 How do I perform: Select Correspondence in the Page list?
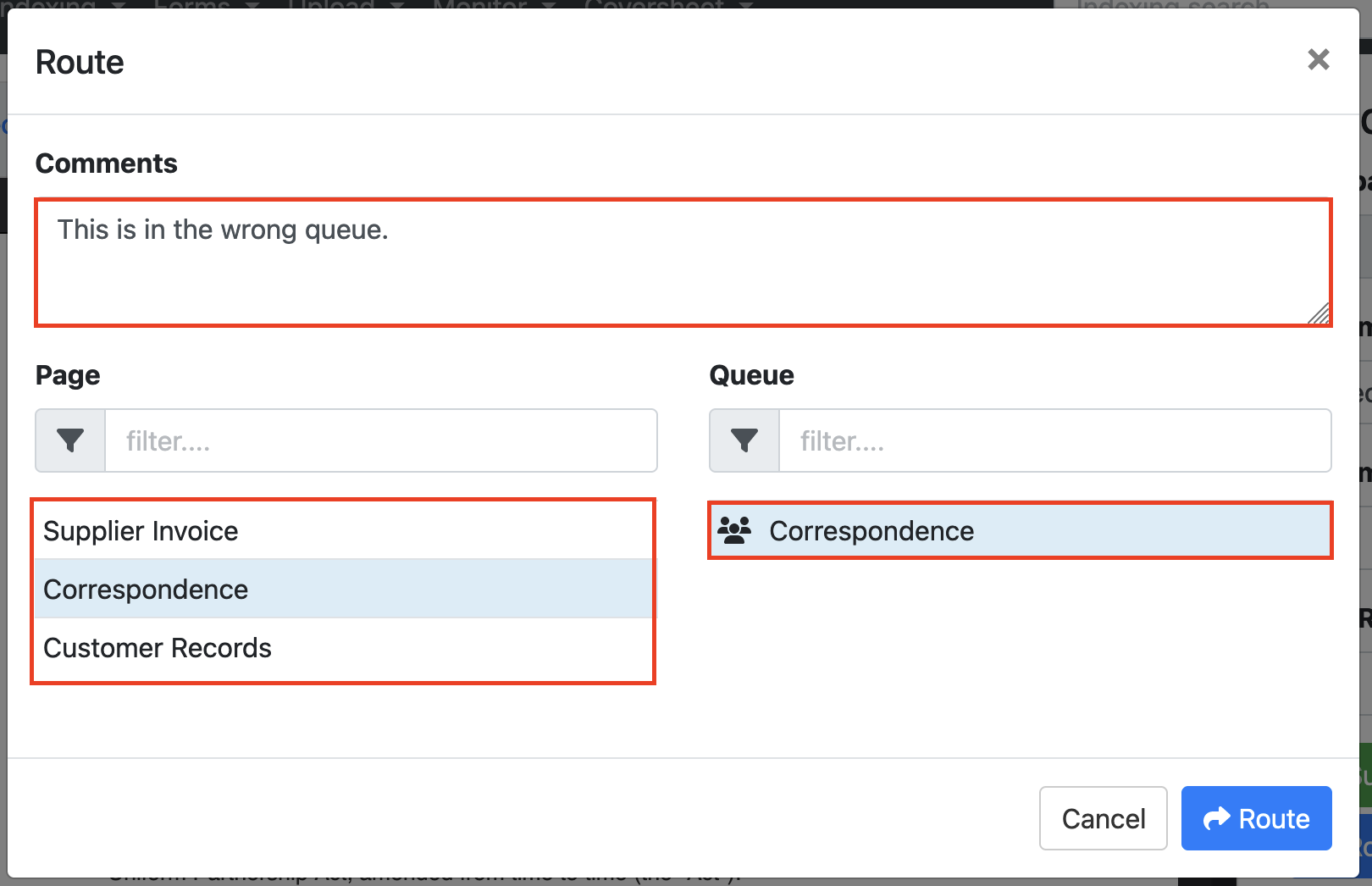click(146, 590)
